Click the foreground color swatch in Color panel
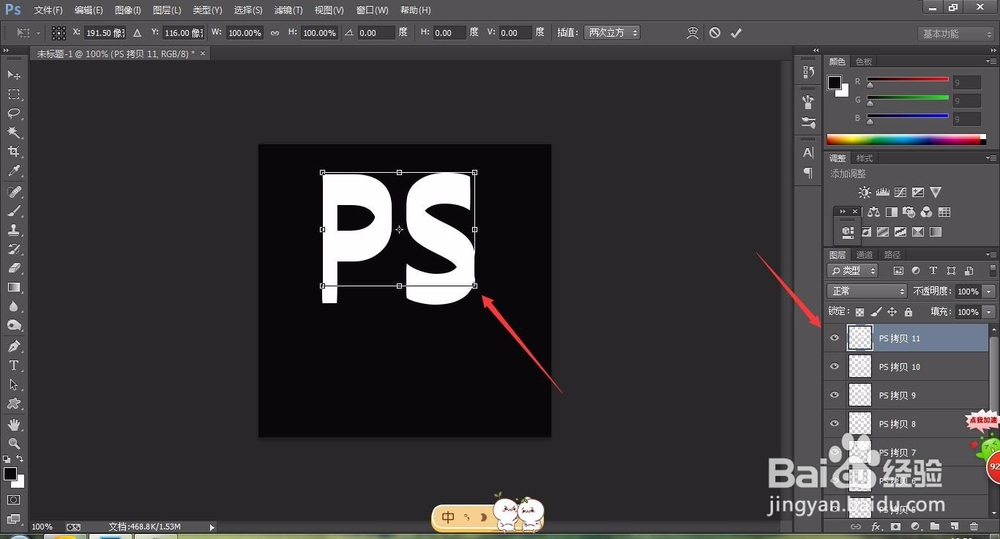 (834, 82)
